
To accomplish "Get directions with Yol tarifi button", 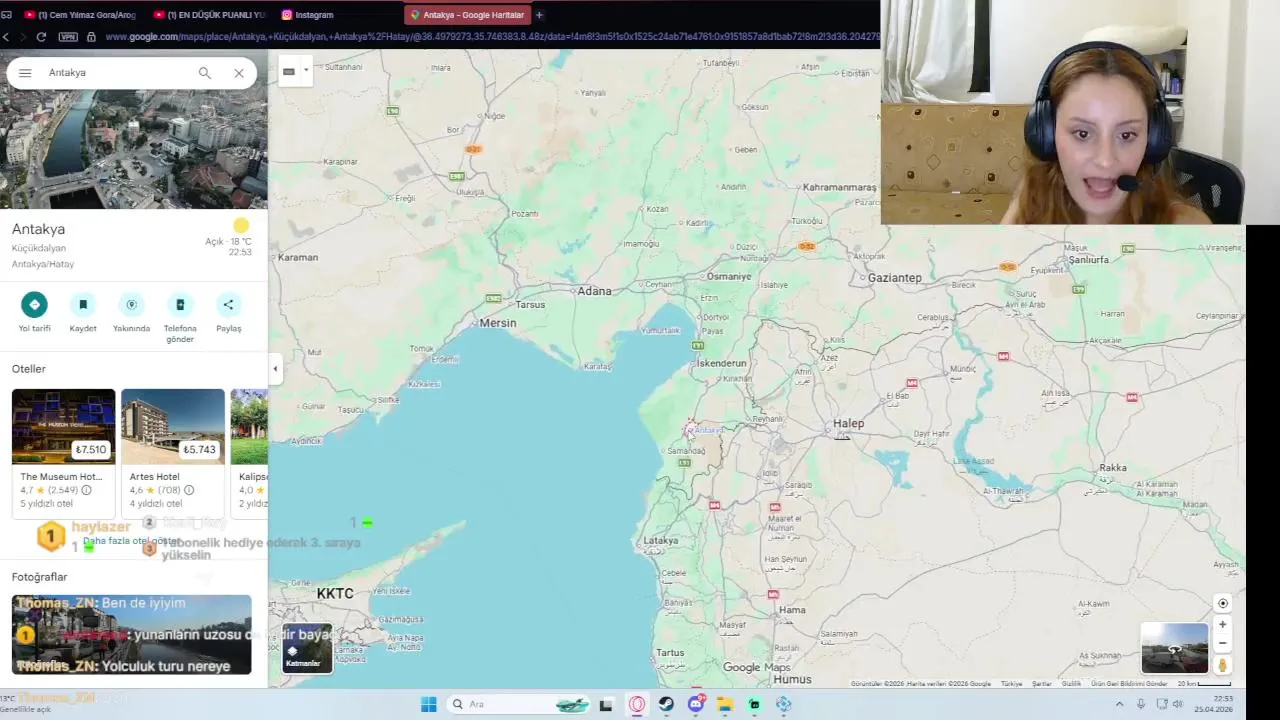I will [x=34, y=305].
